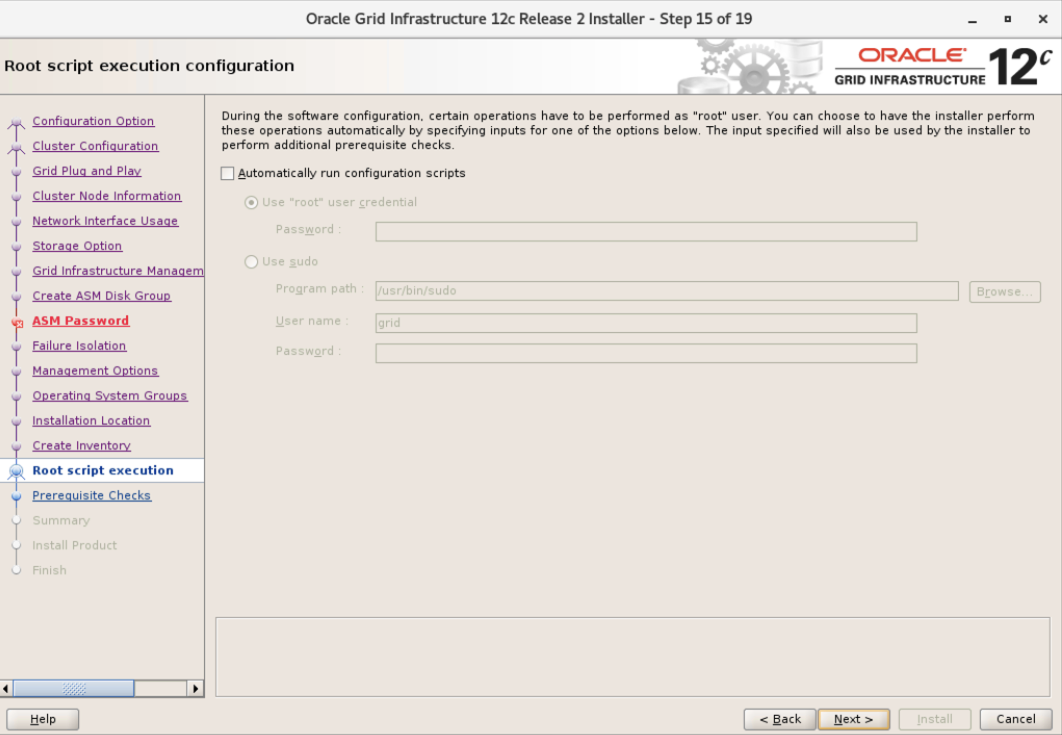This screenshot has height=735, width=1062.
Task: Click the Browse... button
Action: (1004, 292)
